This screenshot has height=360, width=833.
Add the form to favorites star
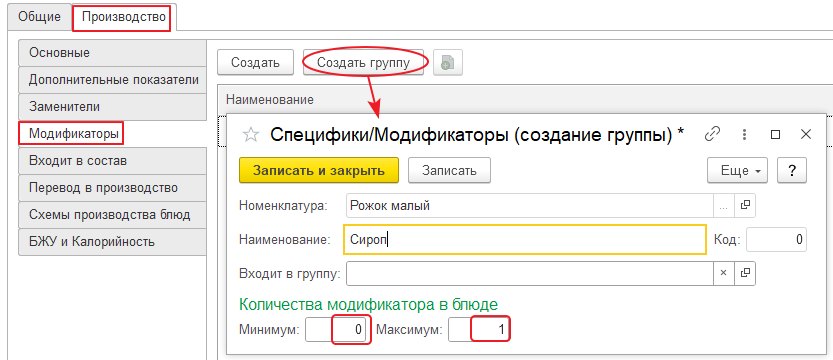pos(250,135)
